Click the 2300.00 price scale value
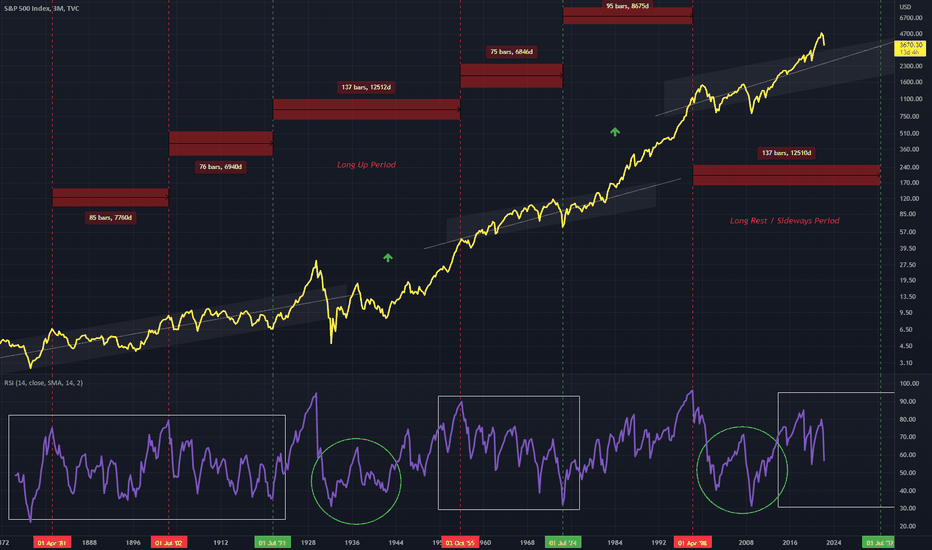 911,67
